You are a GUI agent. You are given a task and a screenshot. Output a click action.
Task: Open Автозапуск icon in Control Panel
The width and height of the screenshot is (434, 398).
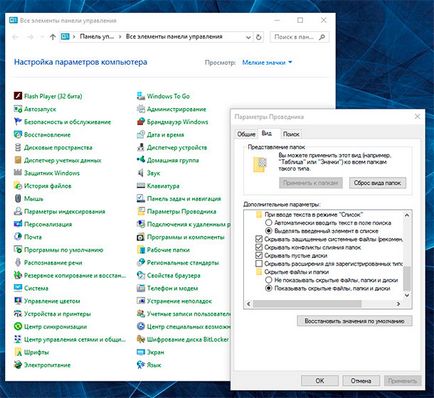point(18,109)
